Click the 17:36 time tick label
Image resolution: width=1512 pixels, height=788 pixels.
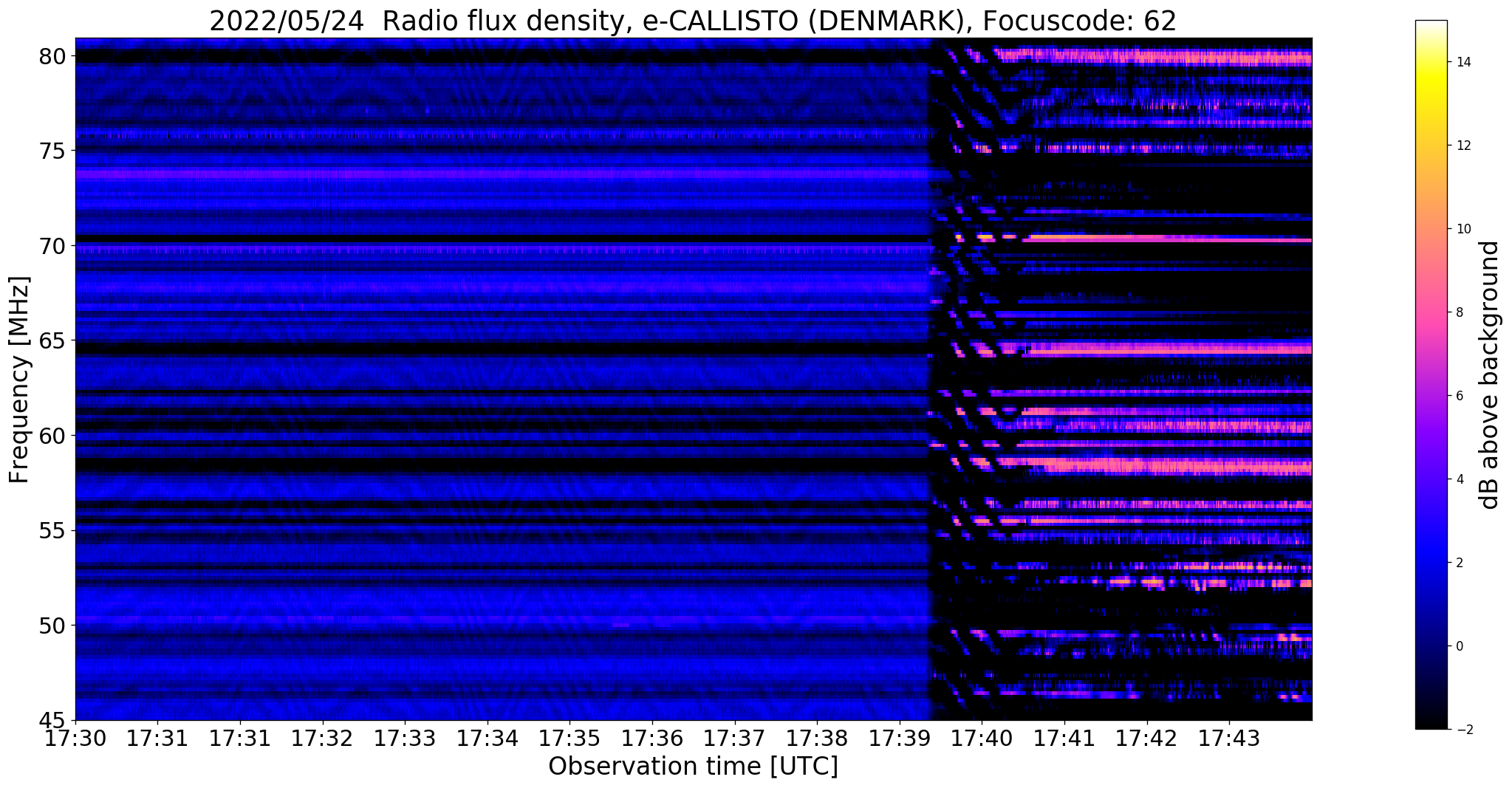coord(652,739)
